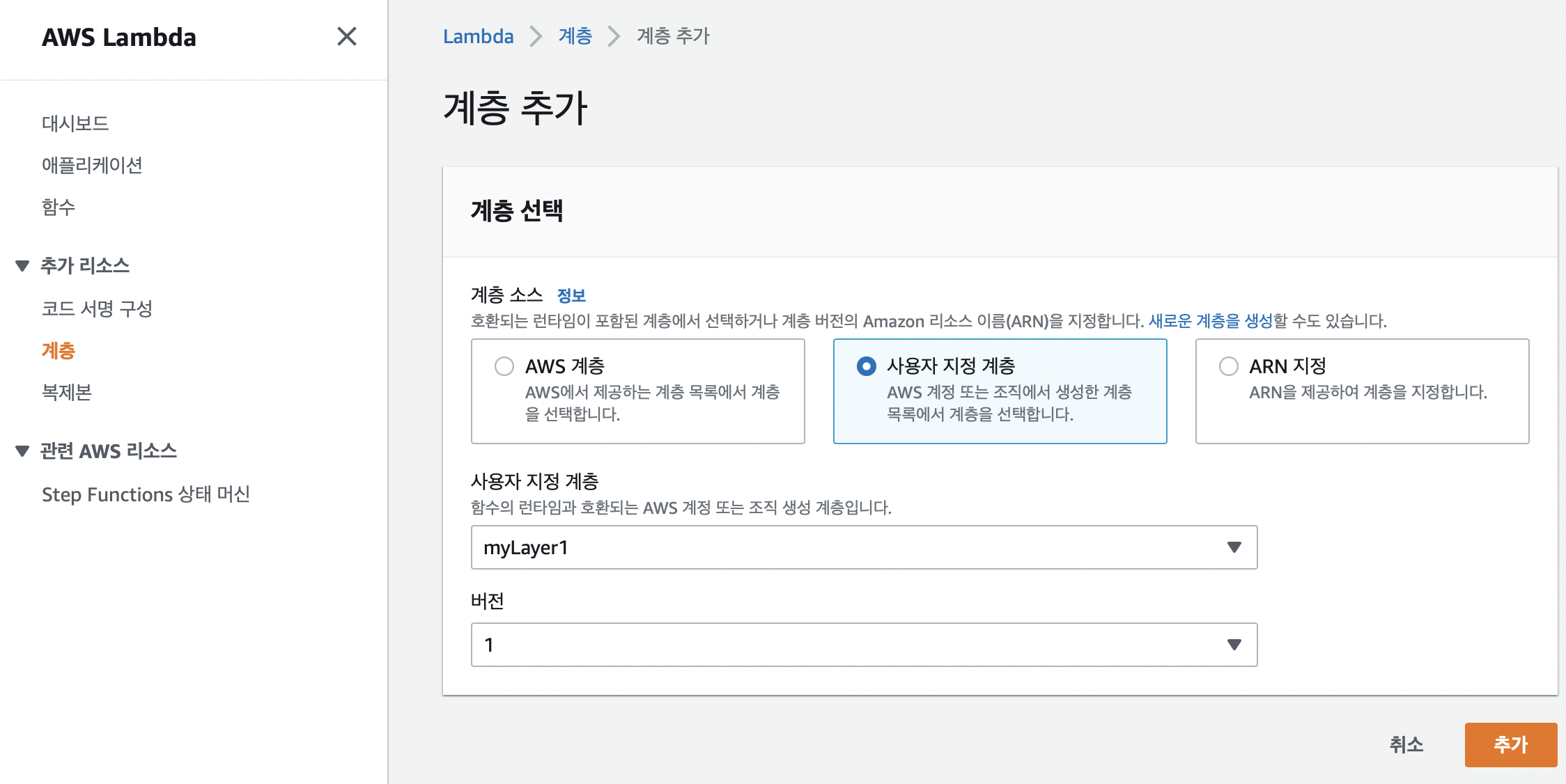Follow the 새로운 계층을 생성 link
The width and height of the screenshot is (1566, 784).
pyautogui.click(x=1210, y=321)
